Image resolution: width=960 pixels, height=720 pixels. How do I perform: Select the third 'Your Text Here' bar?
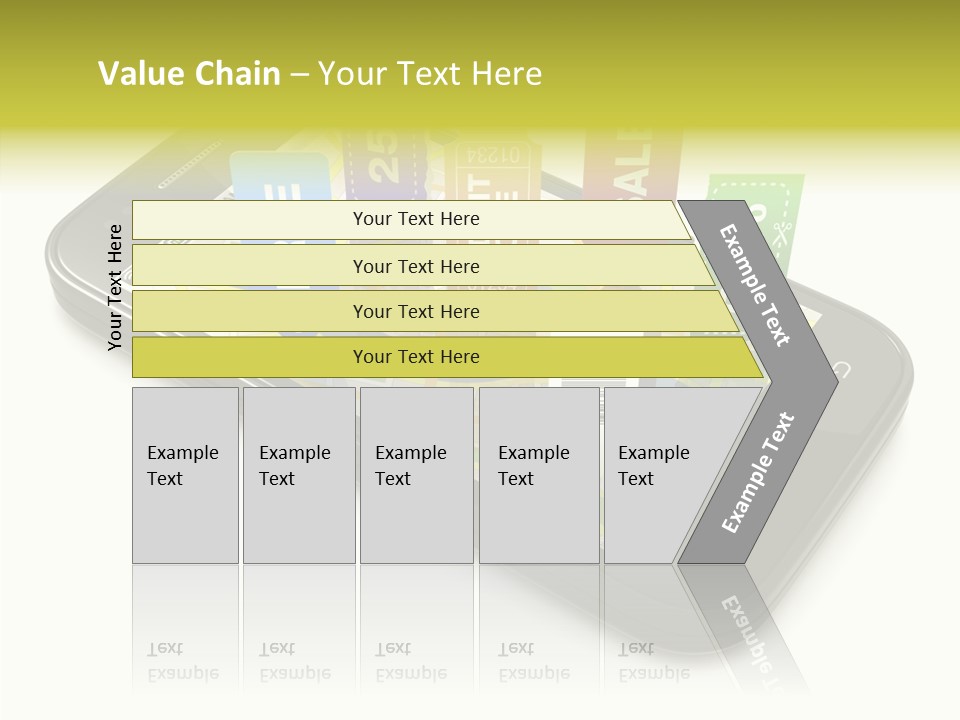[415, 311]
